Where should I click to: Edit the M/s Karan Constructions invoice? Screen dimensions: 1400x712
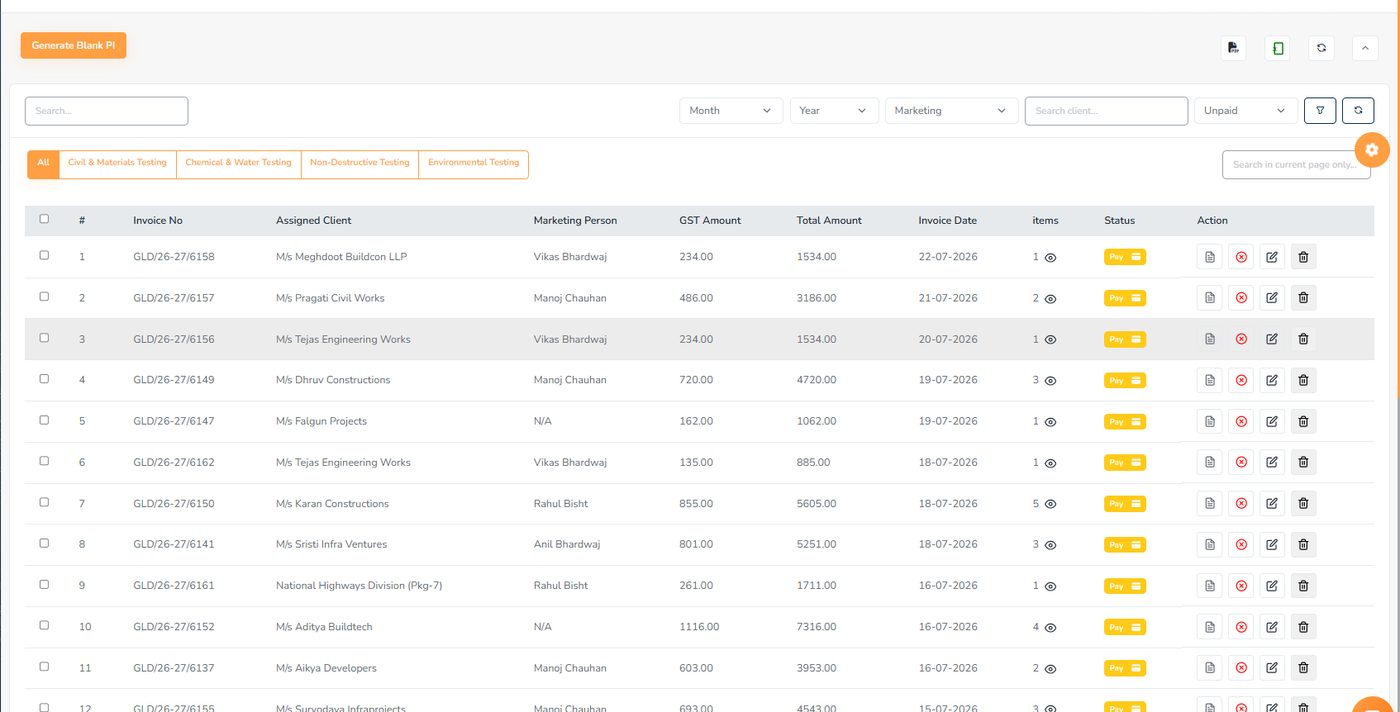click(x=1272, y=503)
